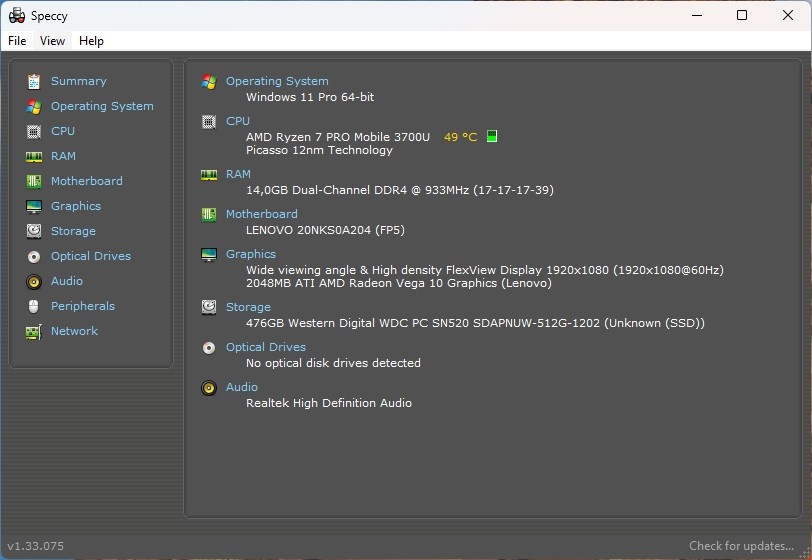Go to Operating System section in sidebar
Screen dimensions: 812x560
(x=102, y=106)
